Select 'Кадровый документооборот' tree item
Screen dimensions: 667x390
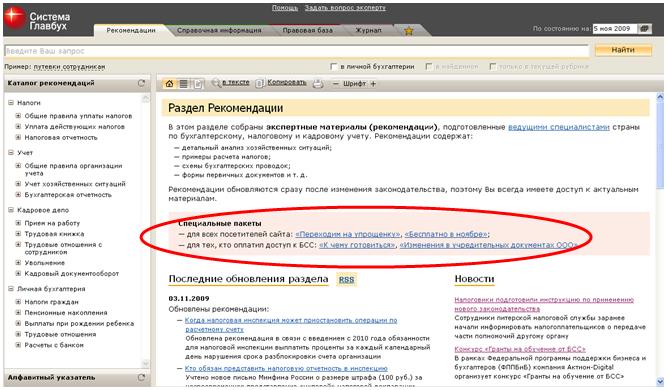pyautogui.click(x=71, y=273)
